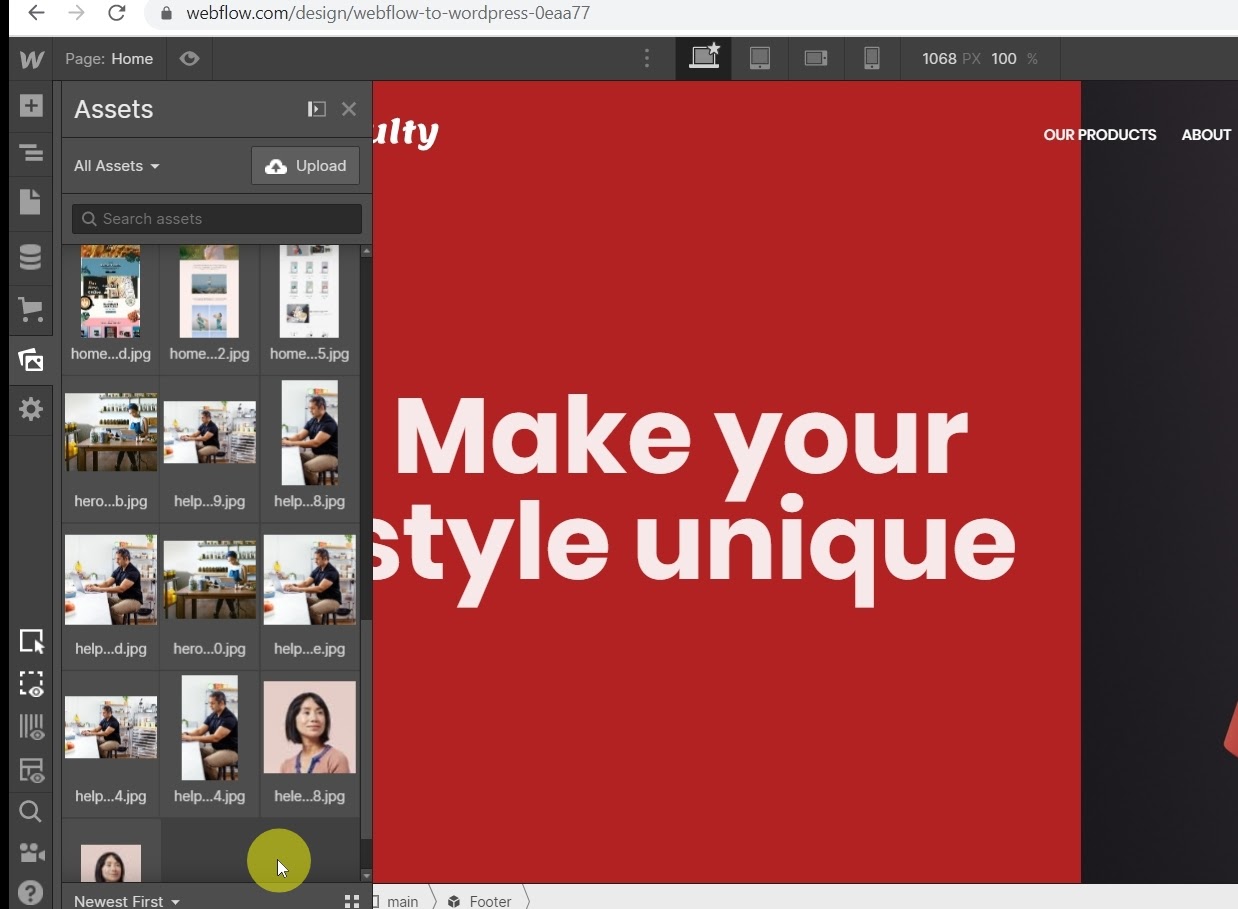
Task: Go back in the browser
Action: click(36, 13)
